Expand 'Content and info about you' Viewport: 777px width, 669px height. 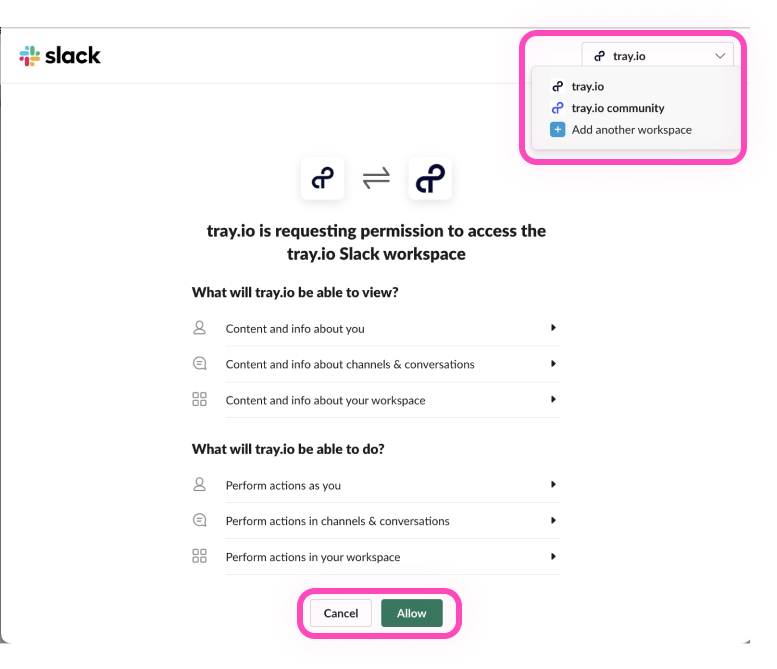[x=553, y=328]
